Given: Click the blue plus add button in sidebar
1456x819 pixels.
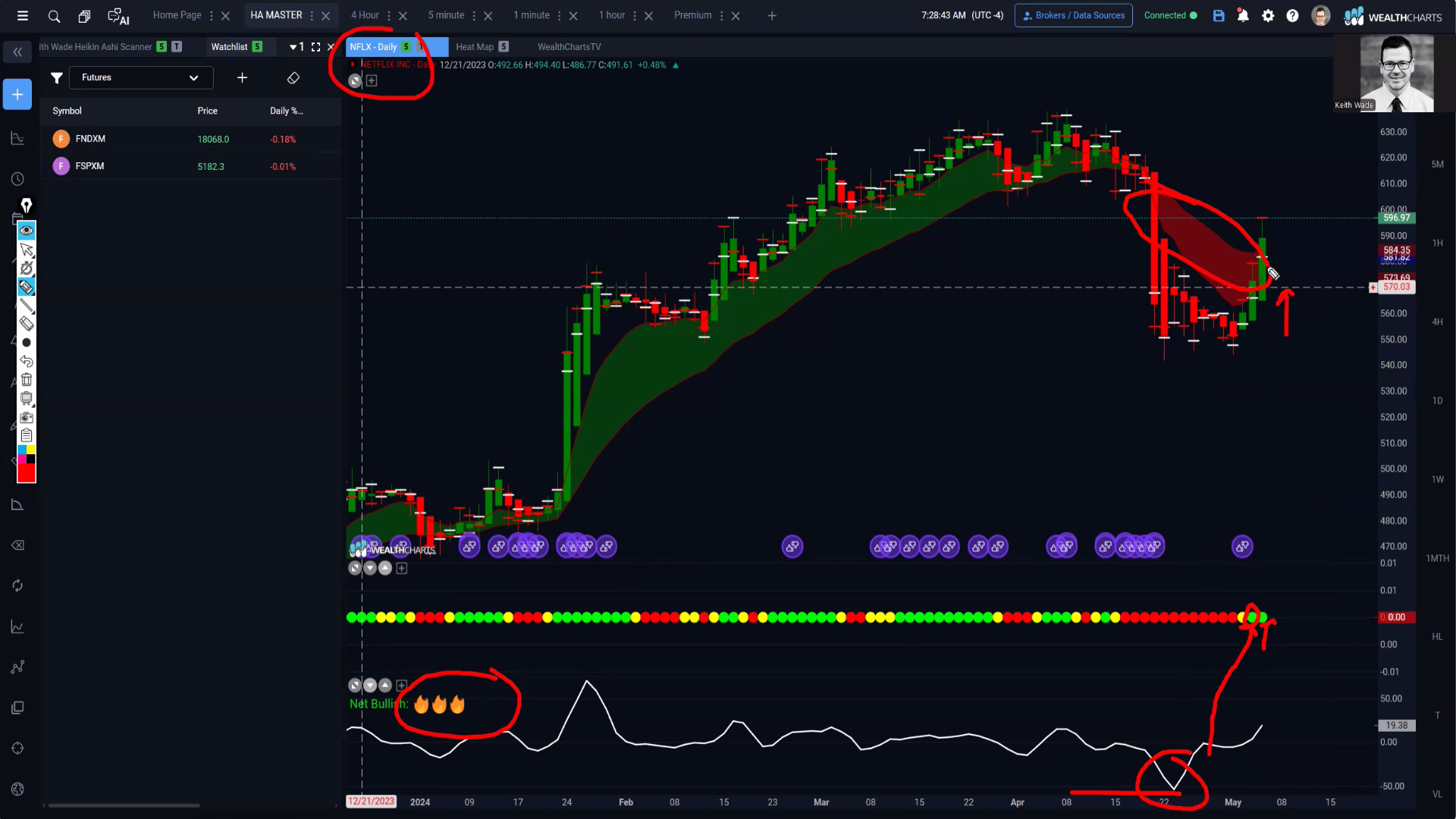Looking at the screenshot, I should pyautogui.click(x=17, y=95).
